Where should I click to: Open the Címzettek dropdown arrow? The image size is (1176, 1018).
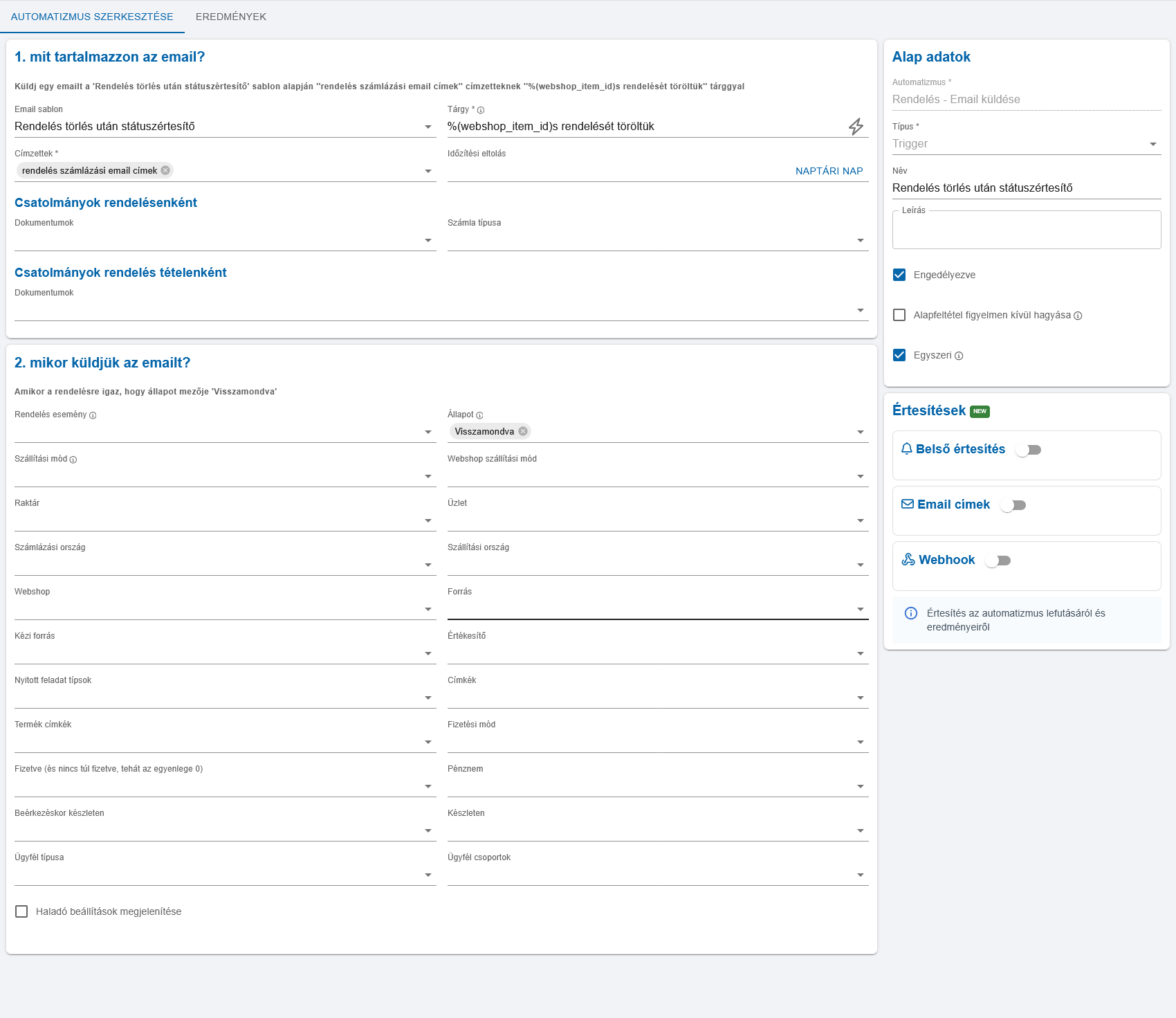pyautogui.click(x=428, y=171)
